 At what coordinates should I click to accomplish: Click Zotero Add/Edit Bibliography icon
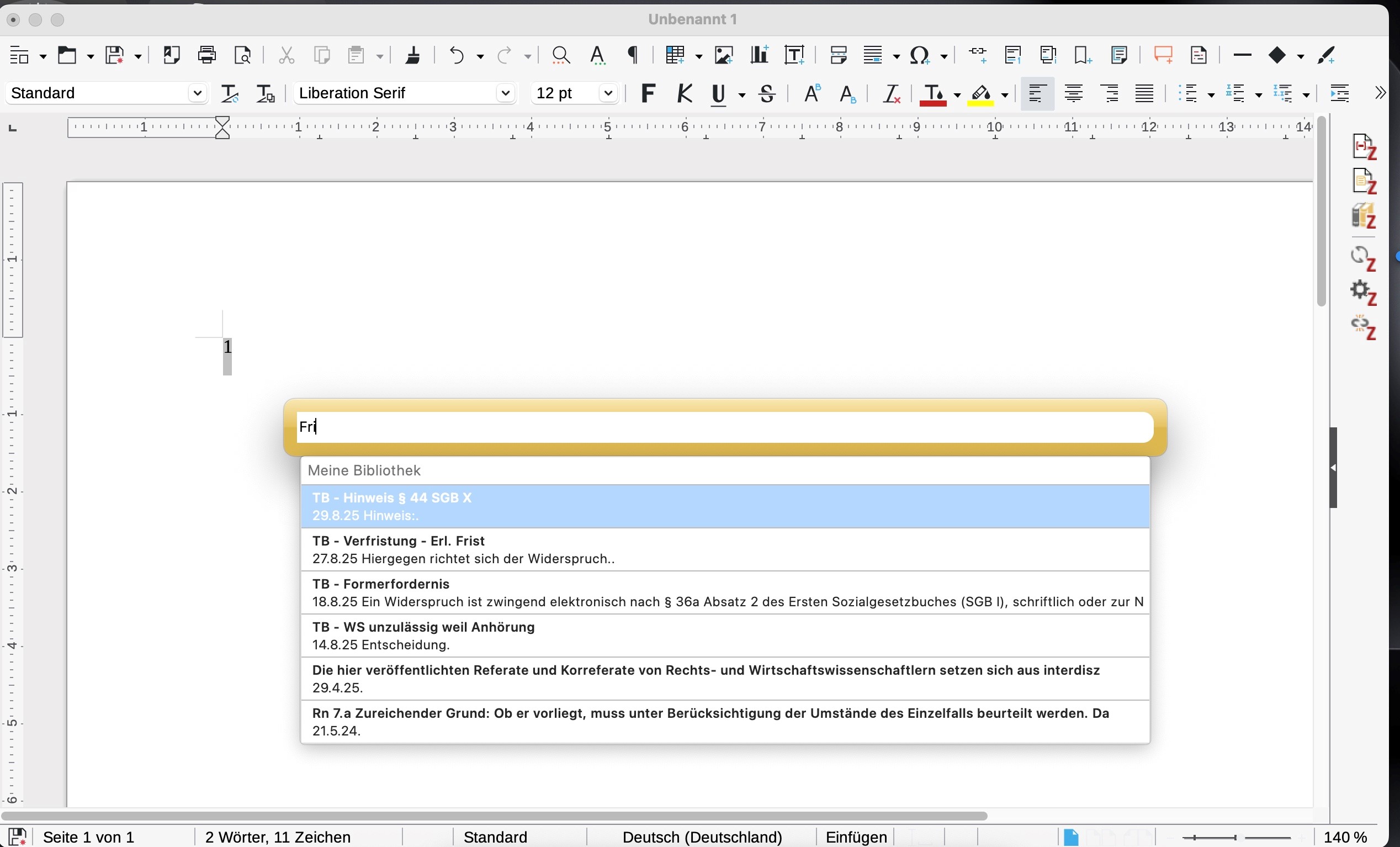[1364, 216]
